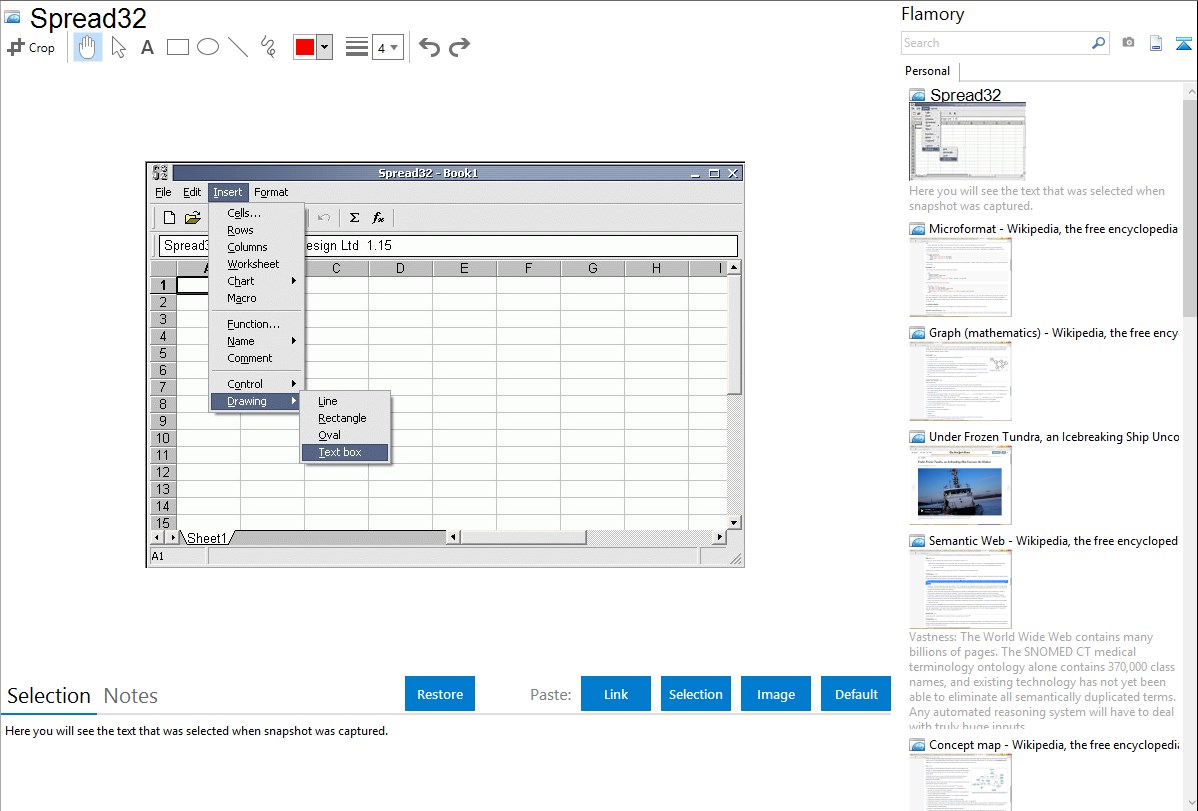Viewport: 1198px width, 811px height.
Task: Select Text box in Drawing submenu
Action: [x=345, y=453]
